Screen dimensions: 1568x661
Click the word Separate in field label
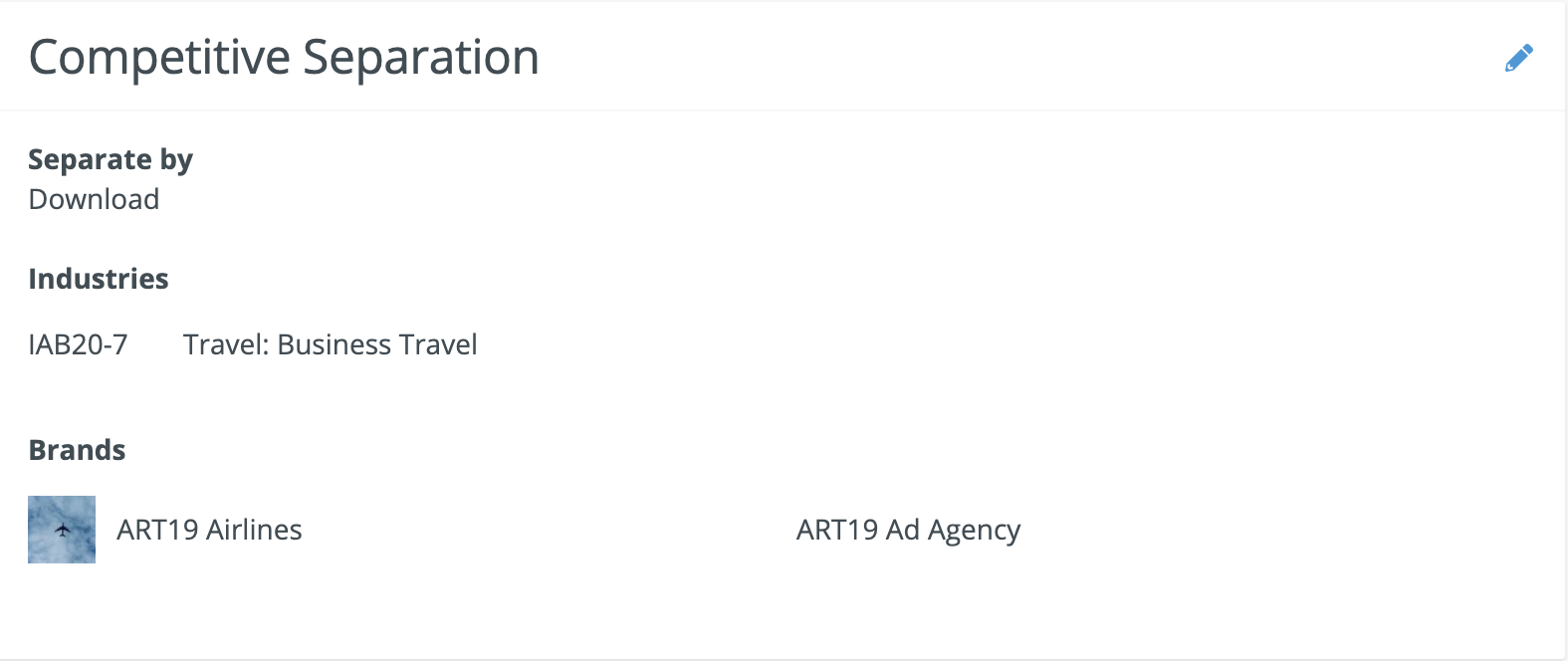90,159
